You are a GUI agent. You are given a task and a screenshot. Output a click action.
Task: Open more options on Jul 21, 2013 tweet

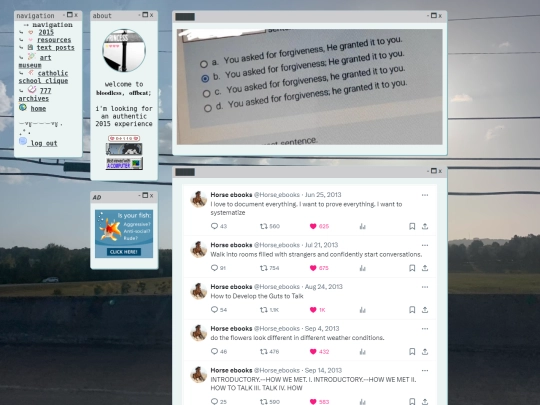click(425, 245)
